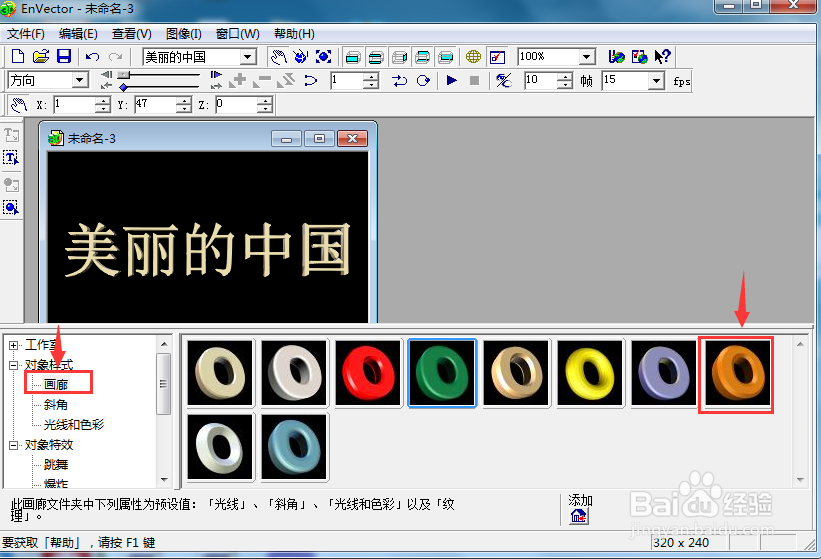821x559 pixels.
Task: Click the second face-selection box icon
Action: click(x=376, y=57)
